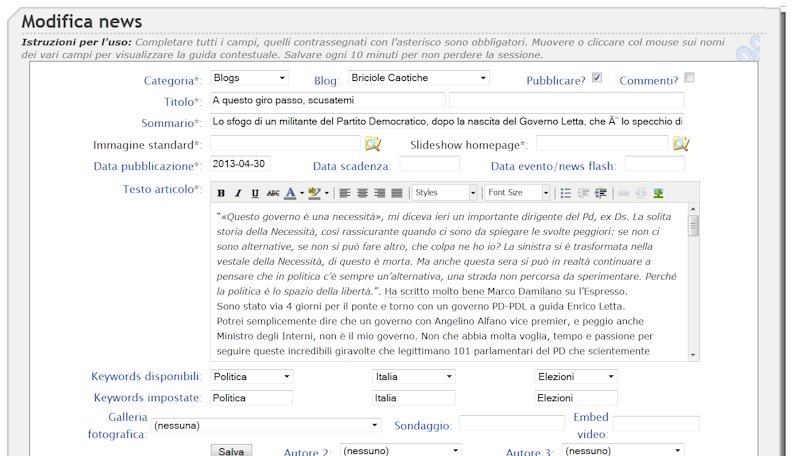
Task: Toggle italic formatting in the editor
Action: pos(238,193)
